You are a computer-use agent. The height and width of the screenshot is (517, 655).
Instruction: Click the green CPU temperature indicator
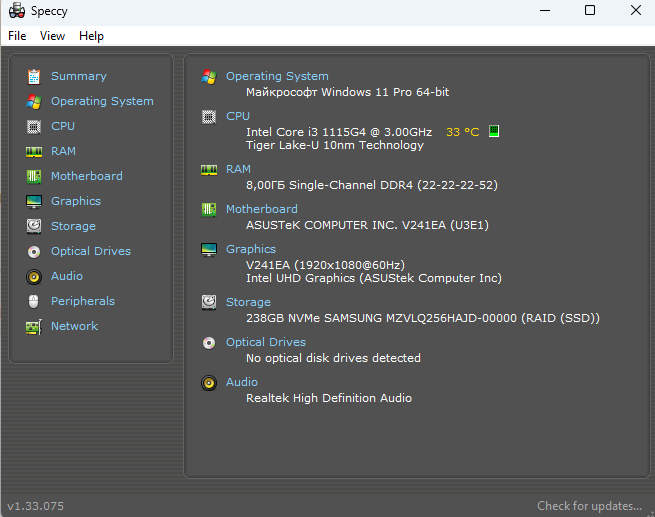[493, 131]
